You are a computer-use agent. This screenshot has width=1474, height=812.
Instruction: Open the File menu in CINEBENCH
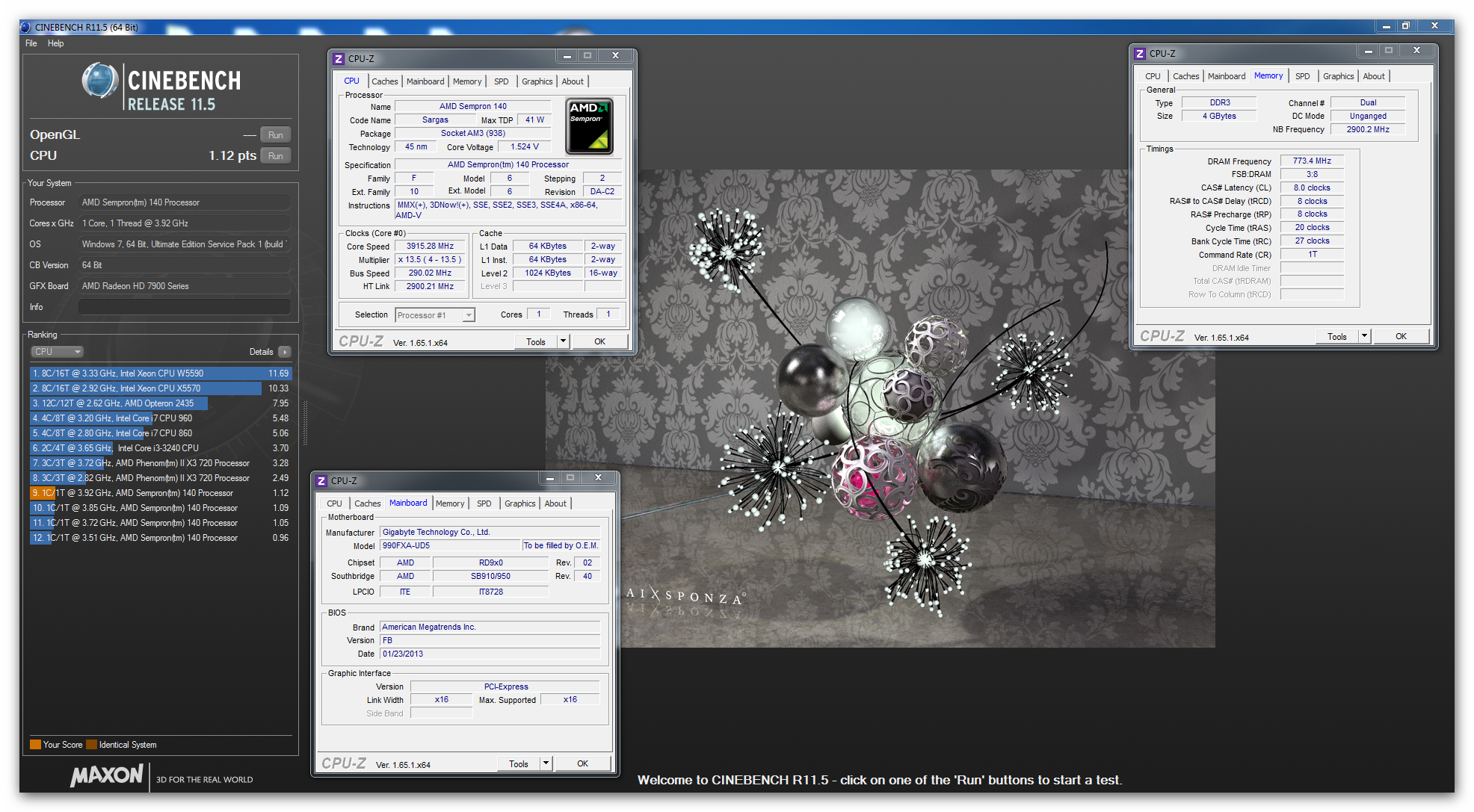click(x=31, y=43)
